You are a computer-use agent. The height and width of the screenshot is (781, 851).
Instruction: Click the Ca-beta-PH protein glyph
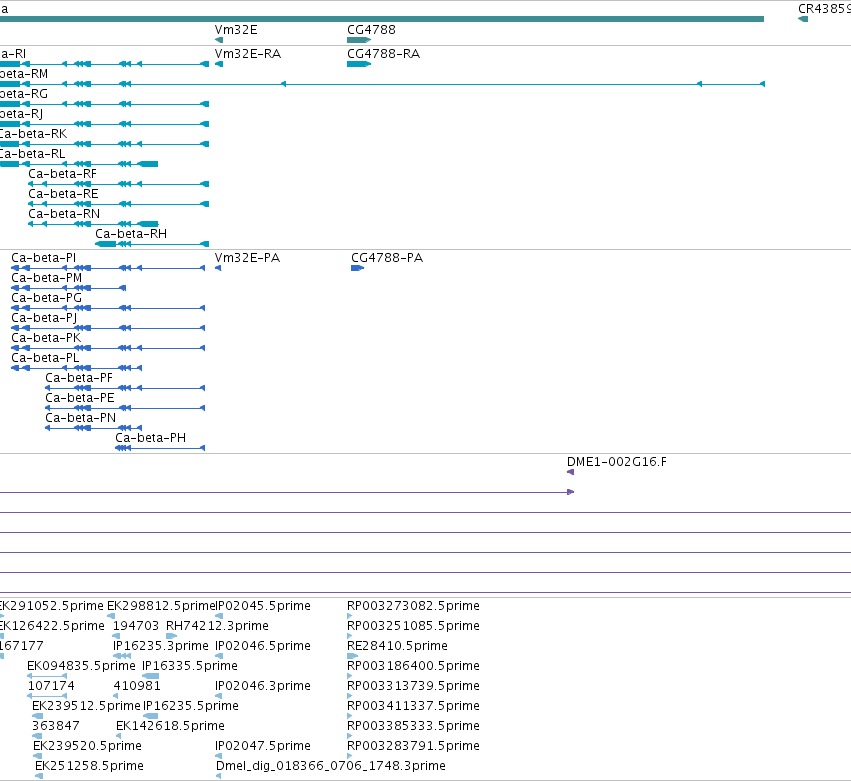160,448
